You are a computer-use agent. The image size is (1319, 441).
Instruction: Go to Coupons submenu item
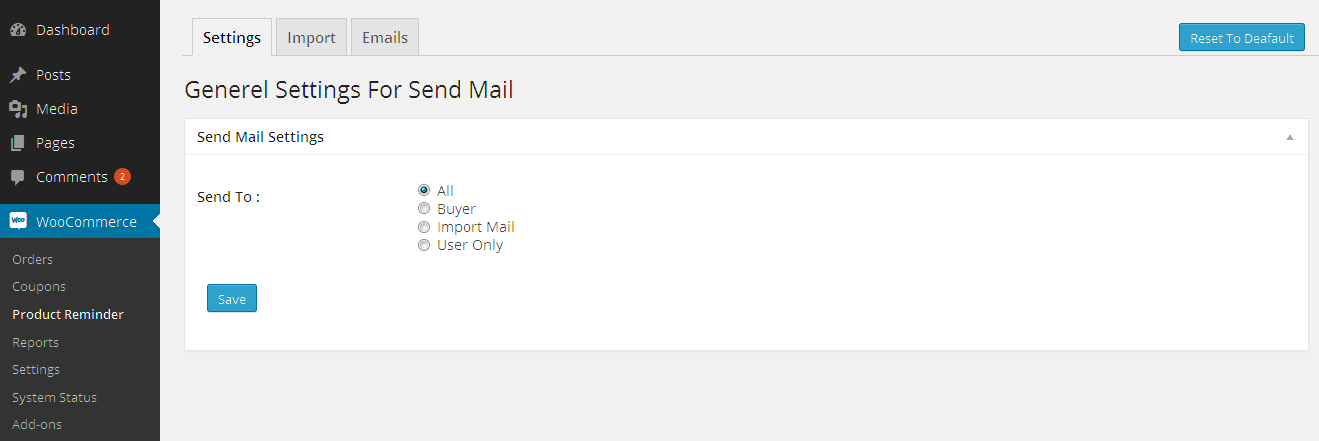click(x=39, y=286)
